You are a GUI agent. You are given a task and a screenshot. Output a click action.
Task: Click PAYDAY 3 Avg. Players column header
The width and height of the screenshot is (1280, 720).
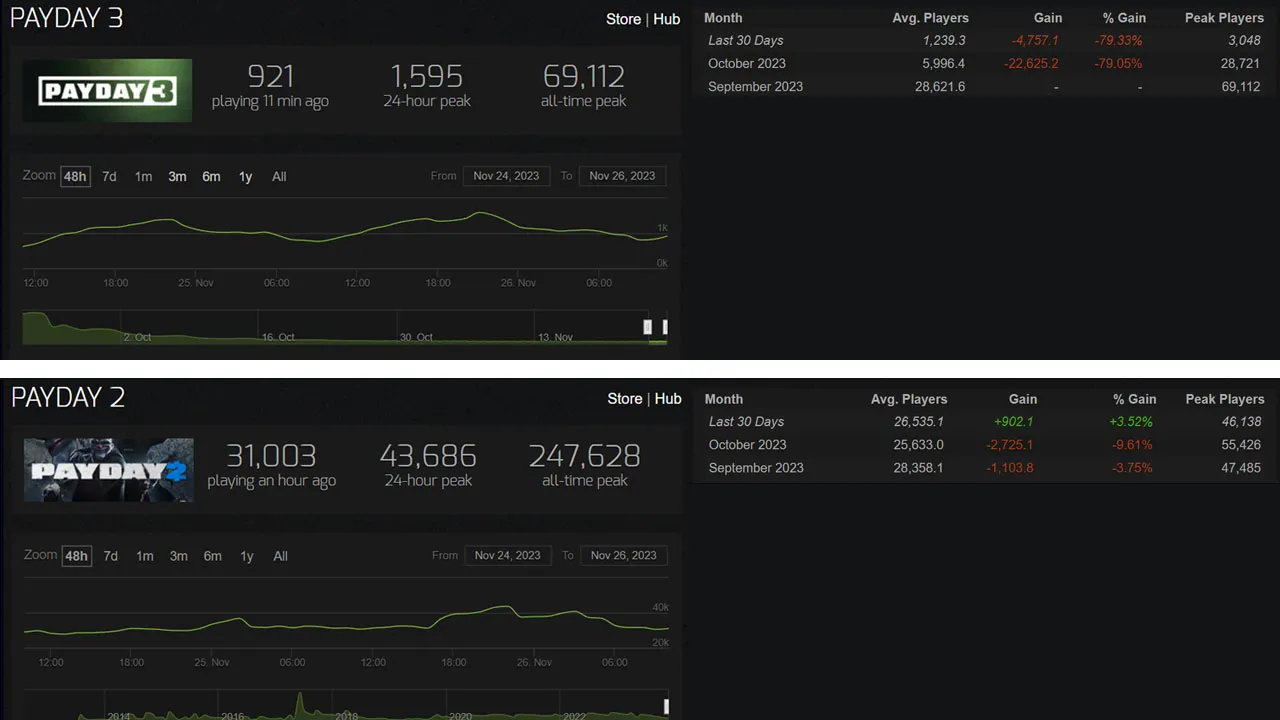point(931,18)
